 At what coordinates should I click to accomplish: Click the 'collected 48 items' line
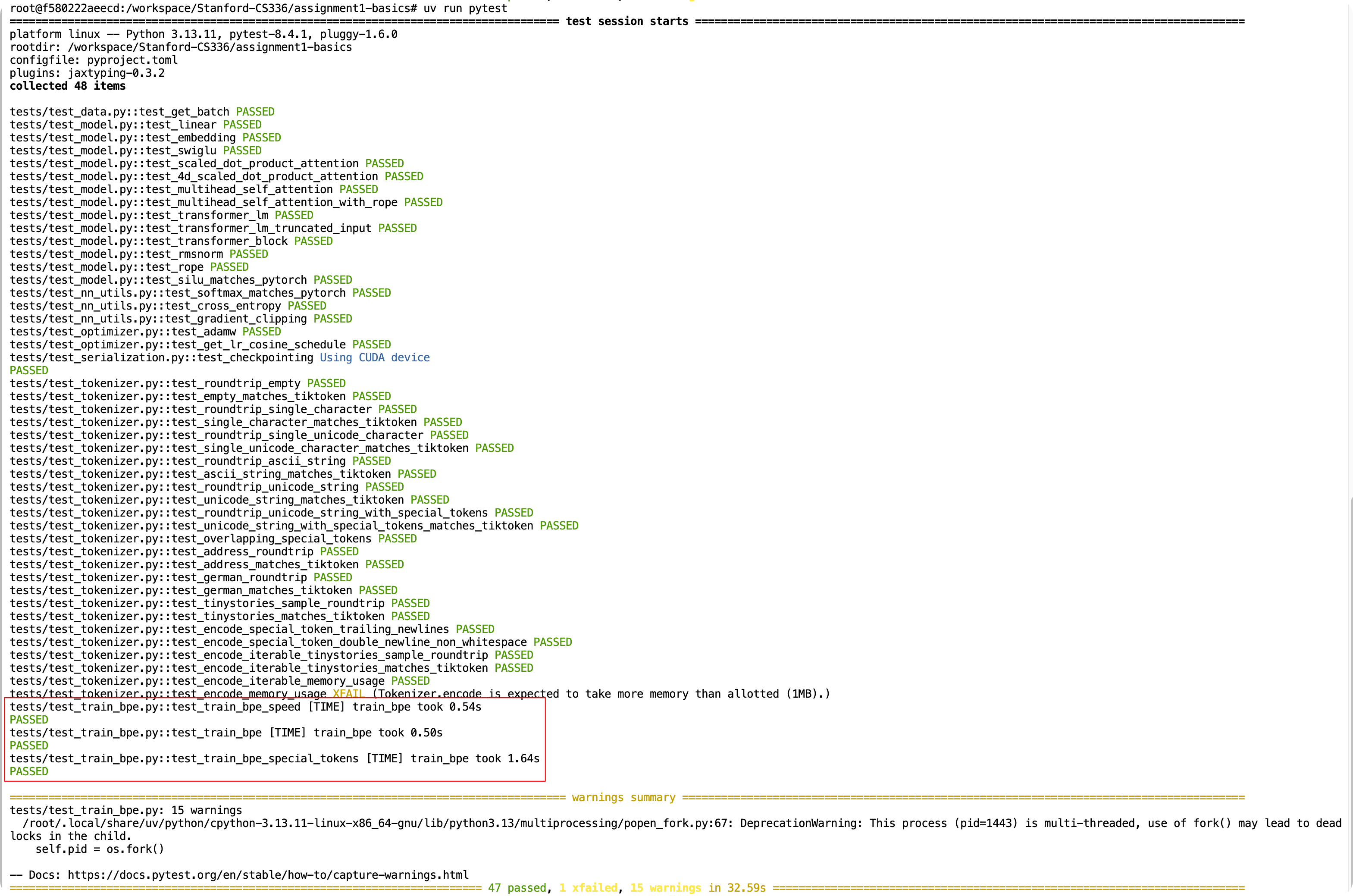[x=67, y=86]
